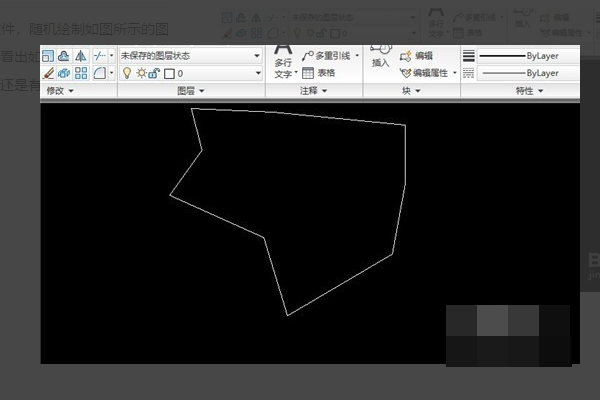
Task: Click the lineweight icon in 特性 panel
Action: click(469, 56)
